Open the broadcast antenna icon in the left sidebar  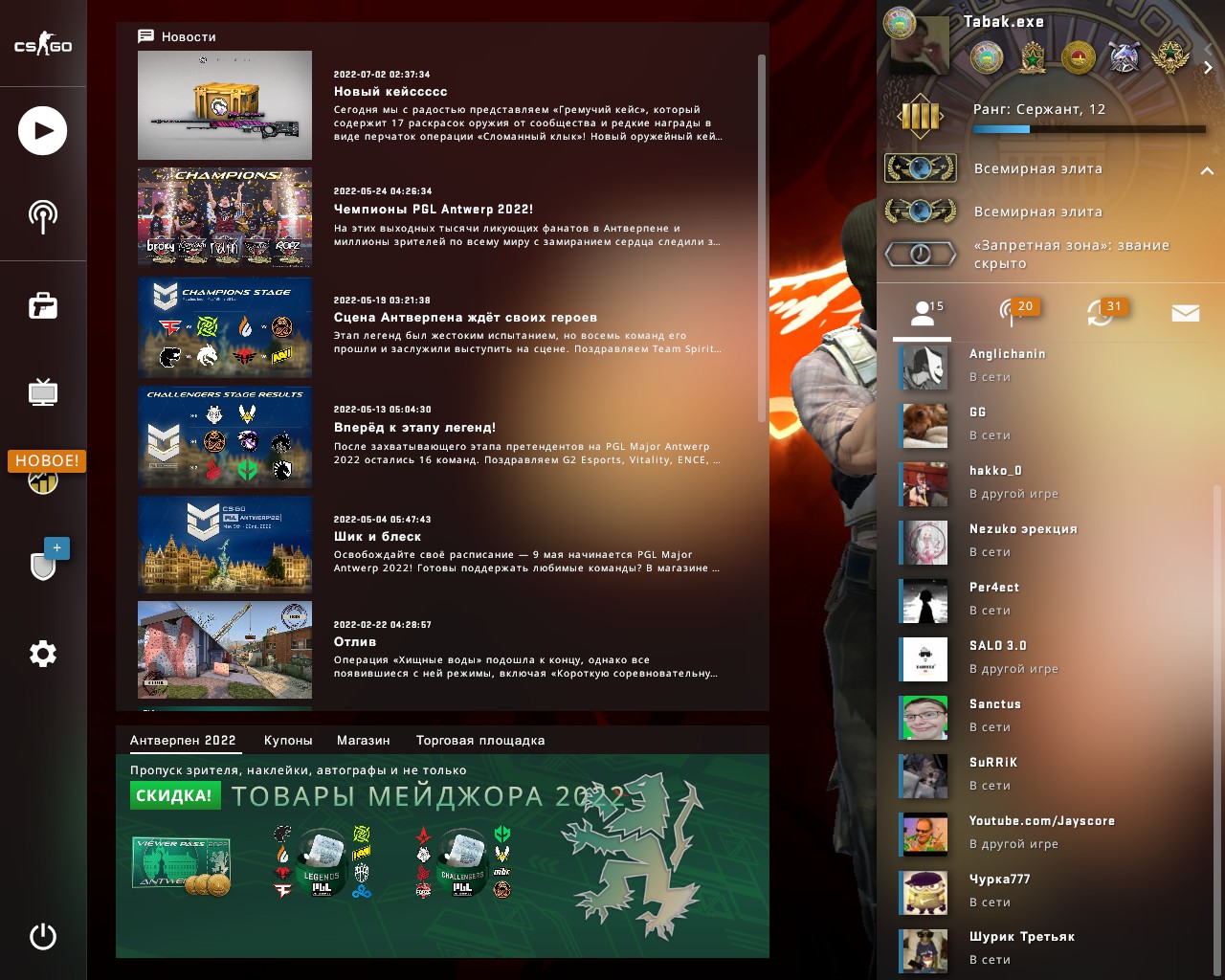click(43, 217)
